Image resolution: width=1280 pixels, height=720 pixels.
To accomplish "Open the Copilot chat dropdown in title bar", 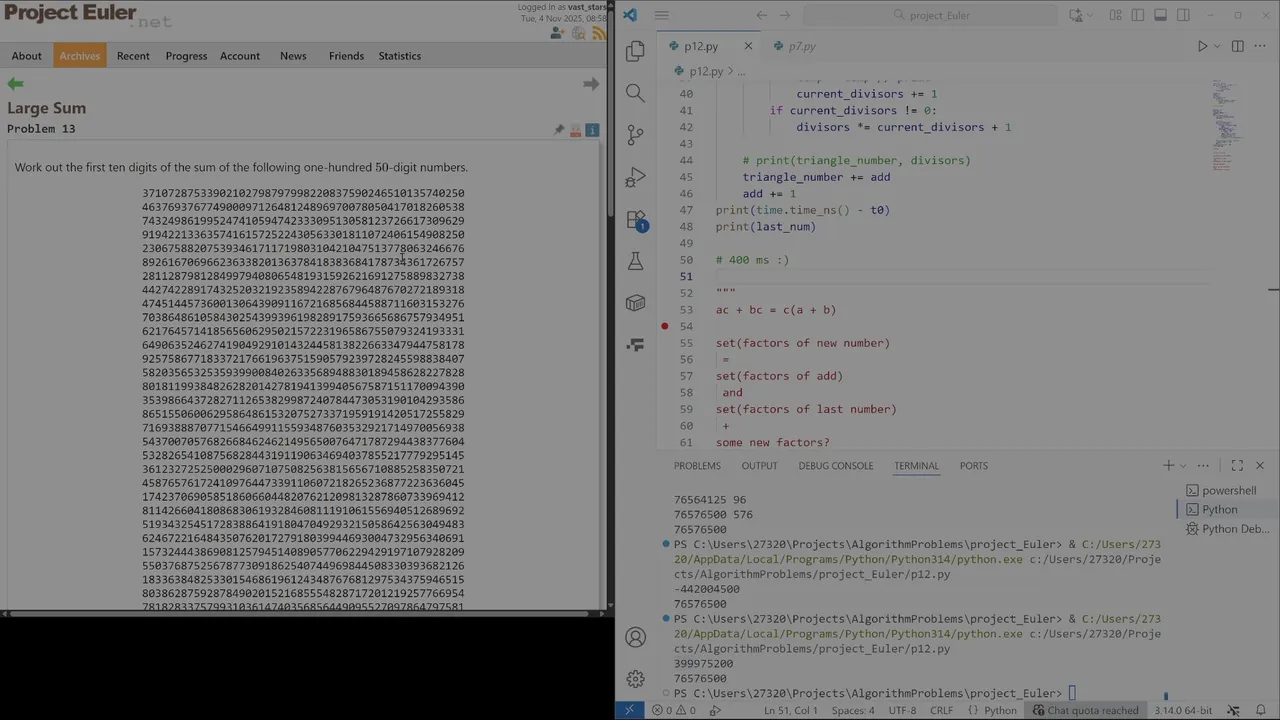I will 1090,15.
